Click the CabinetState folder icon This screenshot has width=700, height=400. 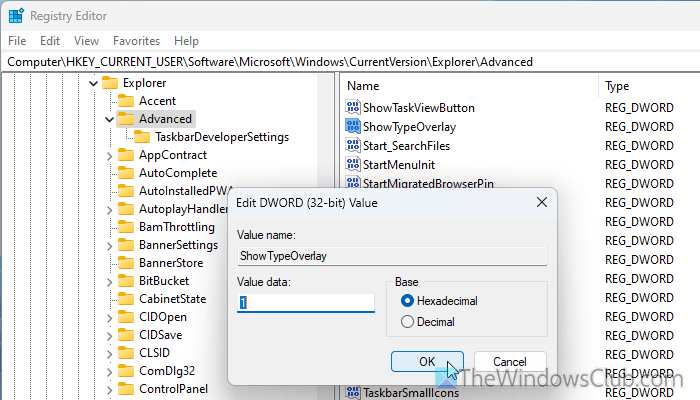click(x=126, y=299)
